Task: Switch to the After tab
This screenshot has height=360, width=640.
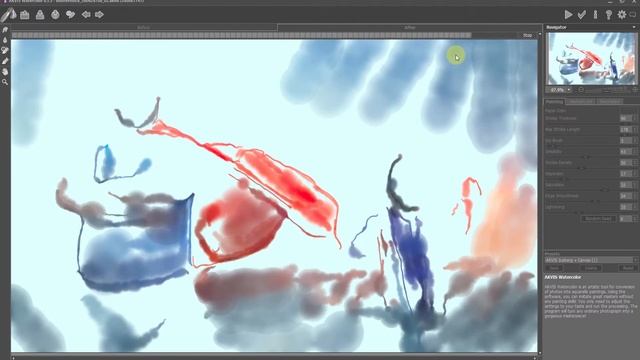Action: click(x=409, y=28)
